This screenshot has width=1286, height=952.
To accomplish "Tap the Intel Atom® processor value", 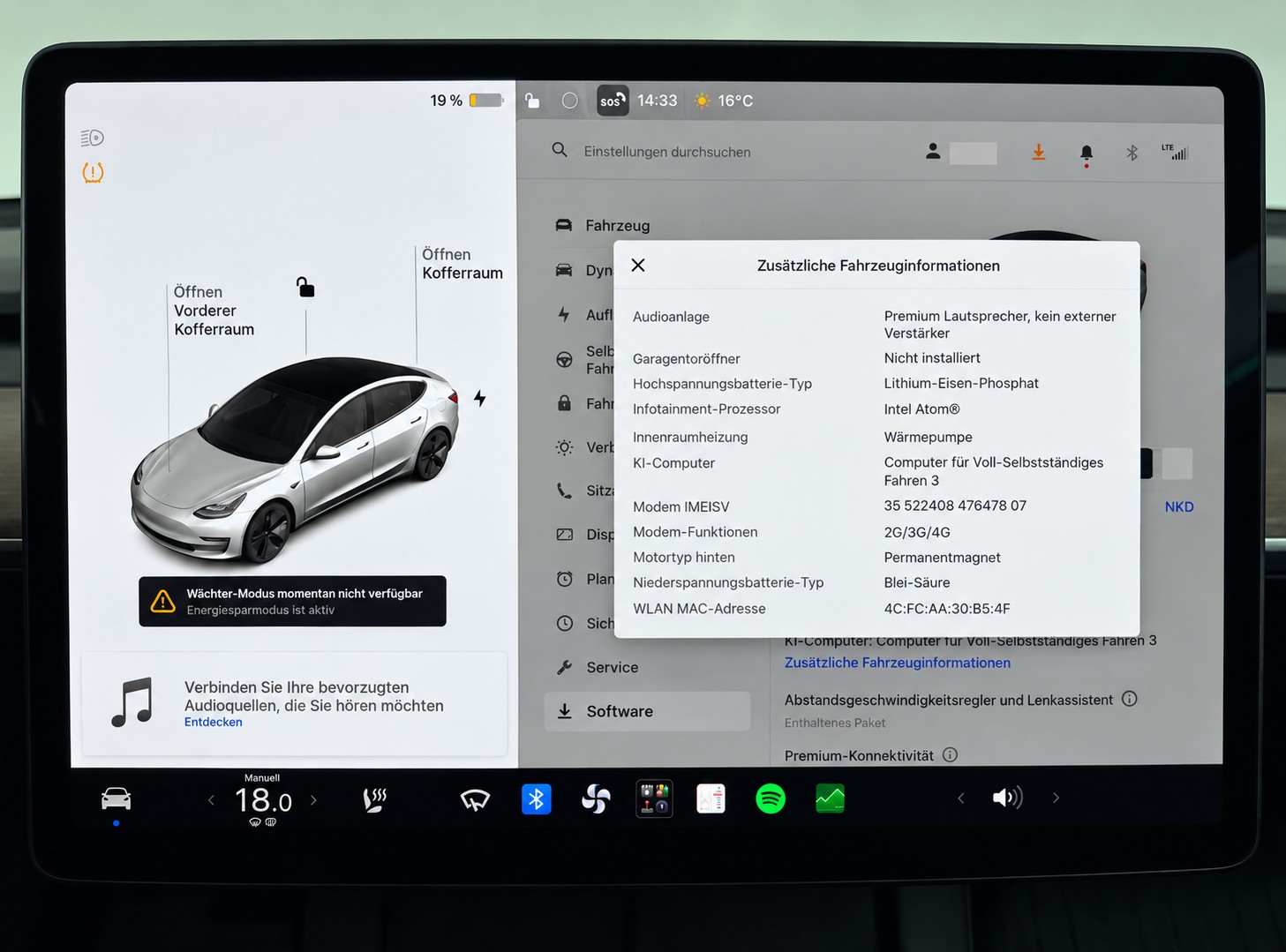I will pyautogui.click(x=921, y=409).
